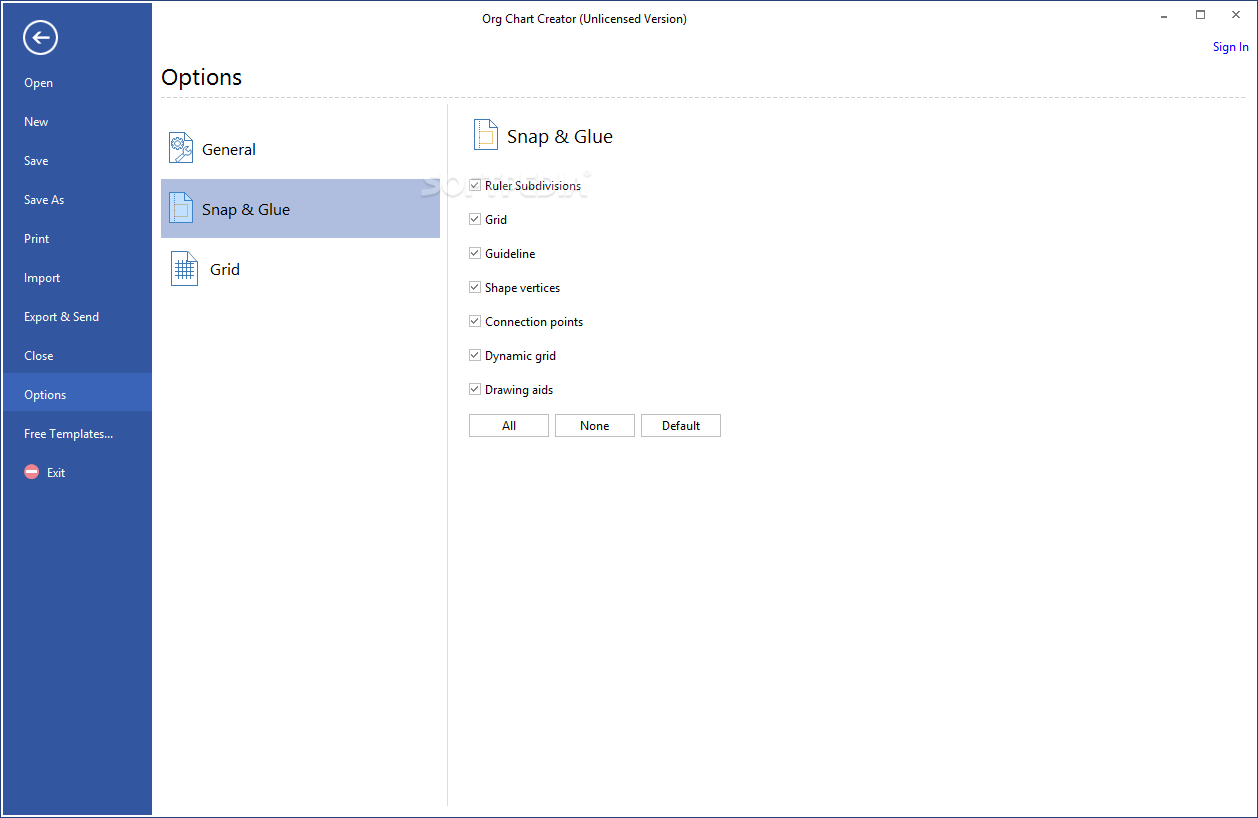Click the Snap & Glue list icon
This screenshot has width=1258, height=818.
click(x=181, y=208)
